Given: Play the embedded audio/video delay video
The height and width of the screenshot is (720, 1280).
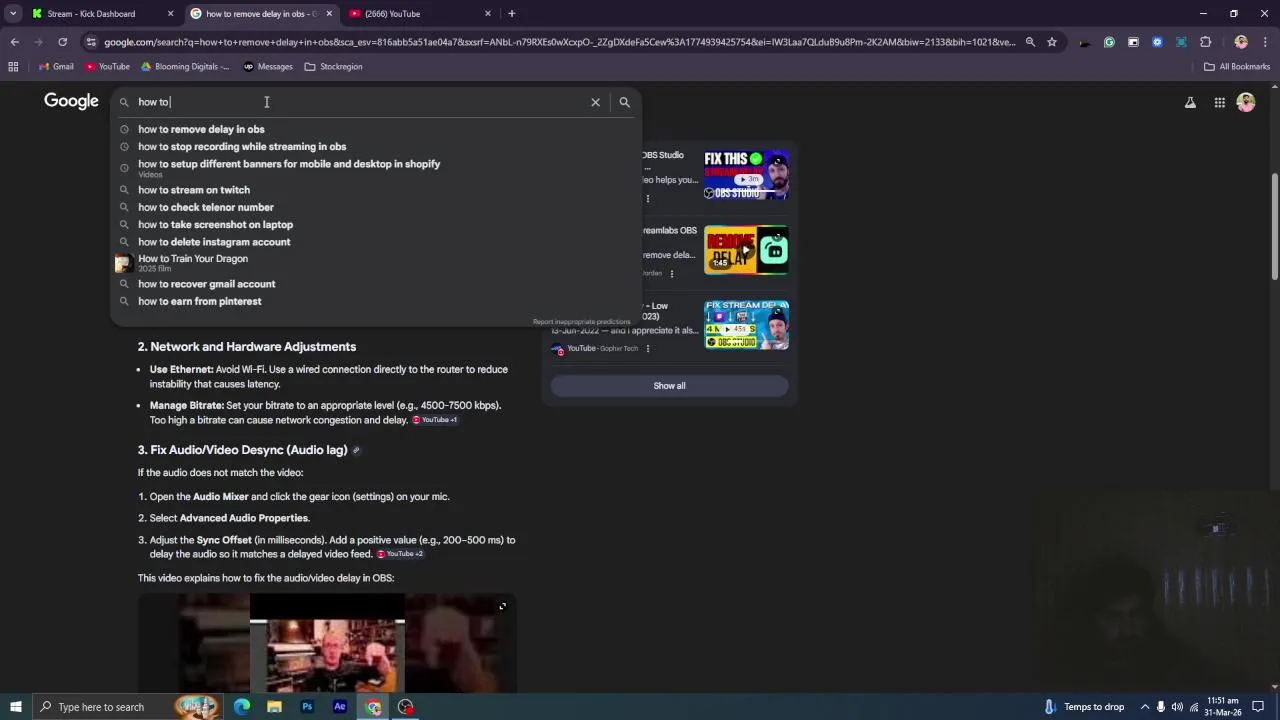Looking at the screenshot, I should (327, 645).
